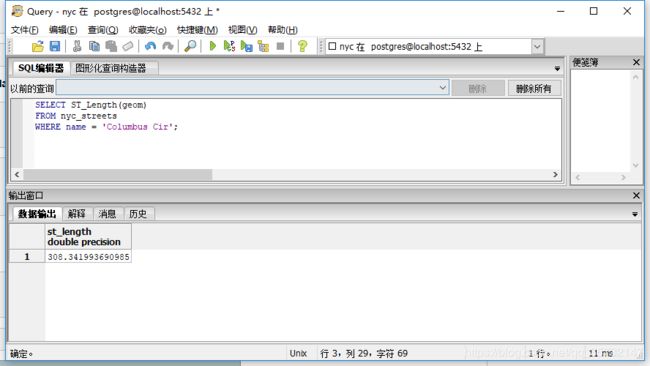Run explain query toolbar icon

coord(263,46)
